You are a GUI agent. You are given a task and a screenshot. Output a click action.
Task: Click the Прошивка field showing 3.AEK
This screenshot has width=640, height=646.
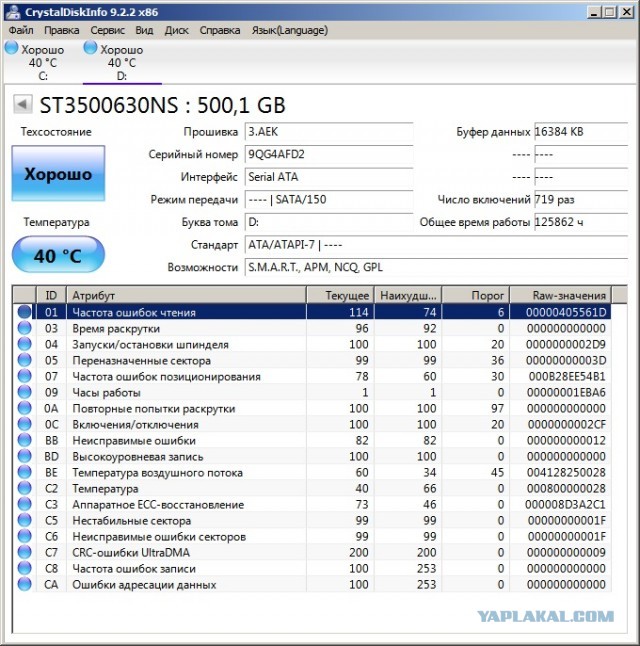(x=329, y=132)
